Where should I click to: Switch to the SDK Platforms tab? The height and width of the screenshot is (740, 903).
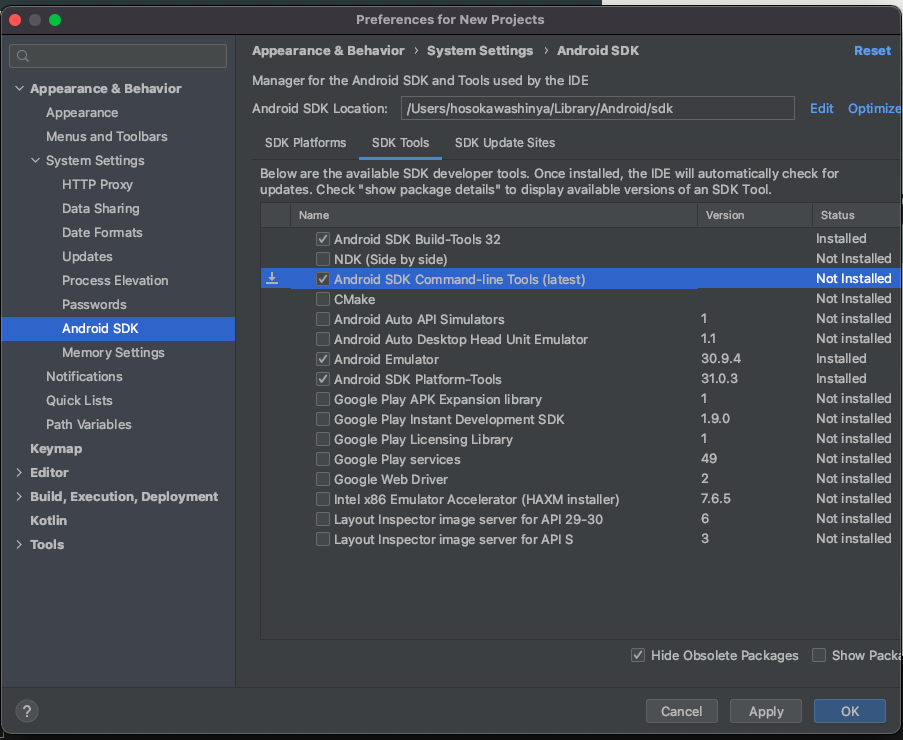305,143
